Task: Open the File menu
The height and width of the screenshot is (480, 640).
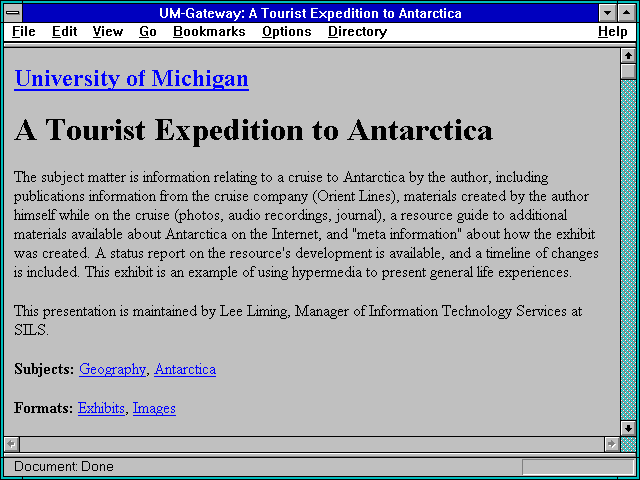Action: tap(24, 32)
